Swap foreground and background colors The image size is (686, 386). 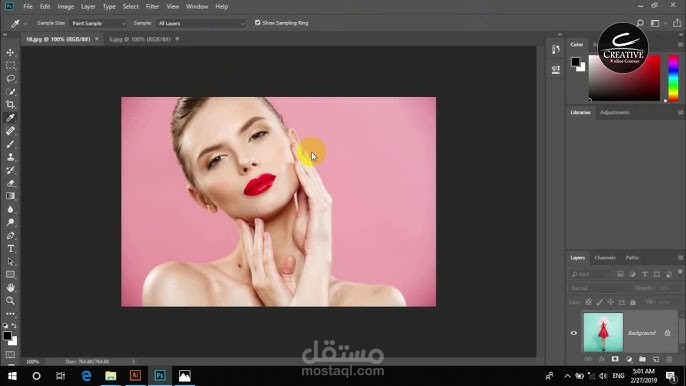pos(14,326)
